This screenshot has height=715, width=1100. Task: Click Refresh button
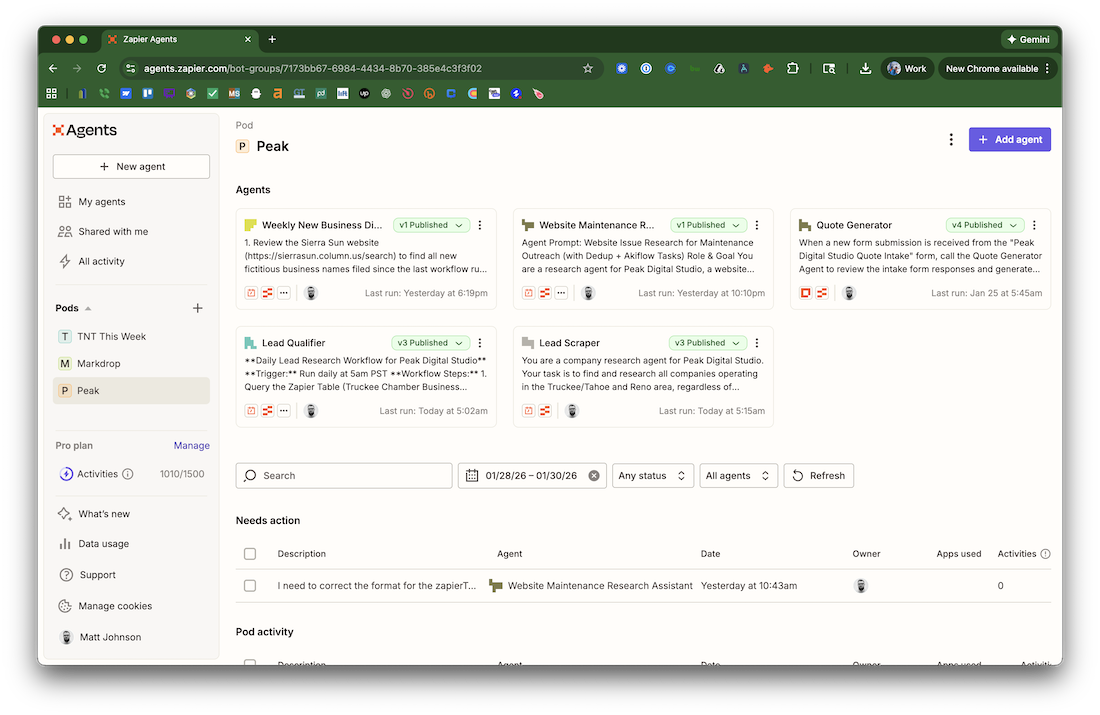pos(819,476)
